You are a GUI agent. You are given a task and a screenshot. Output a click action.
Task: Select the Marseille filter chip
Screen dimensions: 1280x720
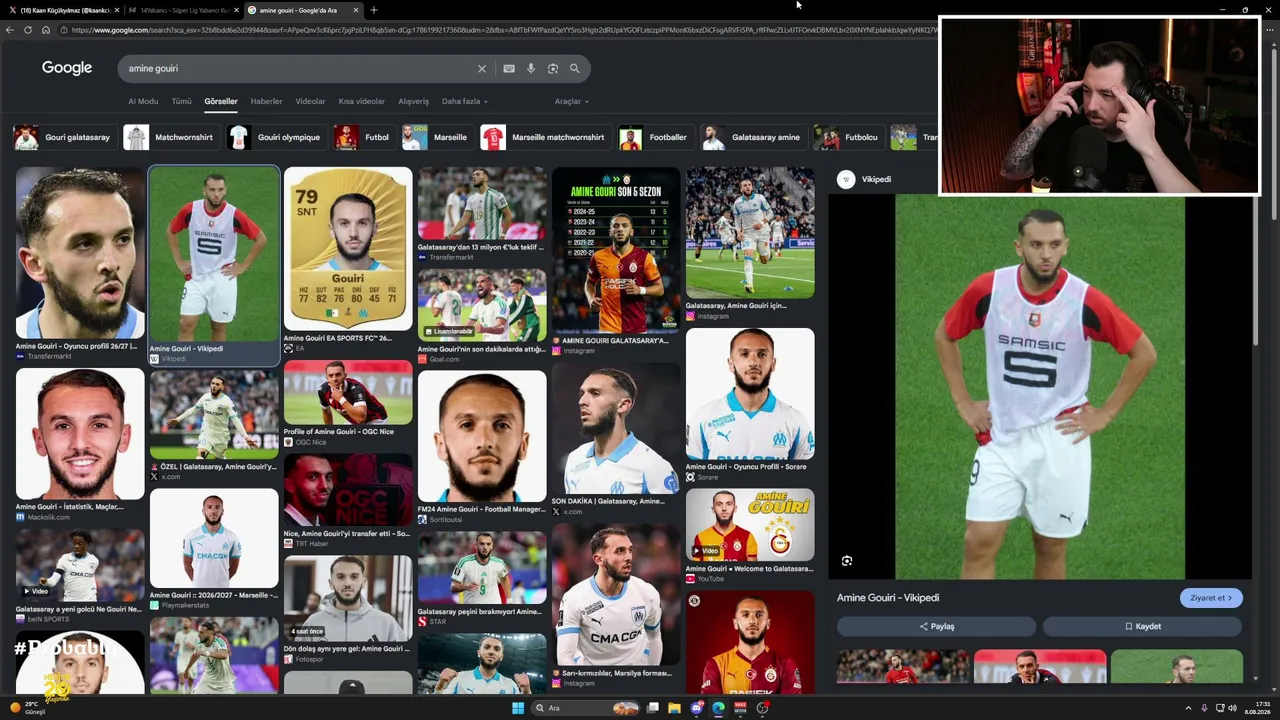tap(436, 137)
